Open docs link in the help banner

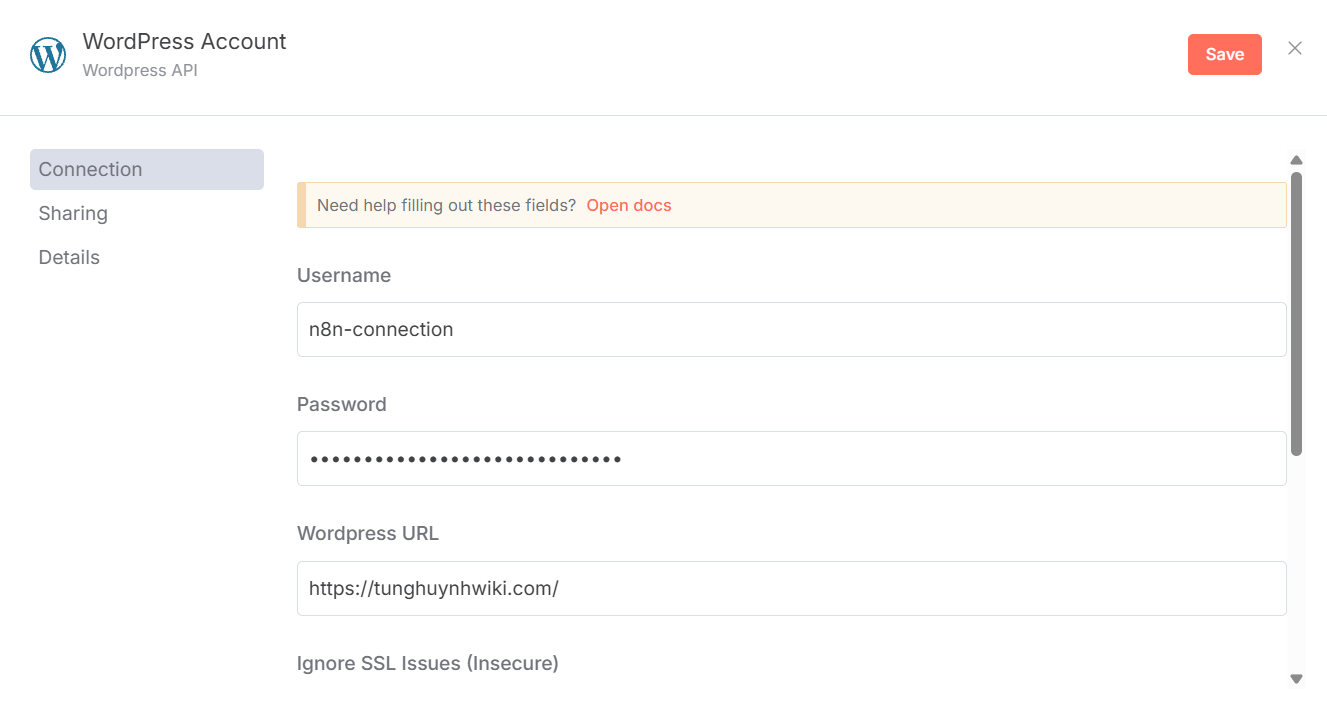tap(628, 205)
